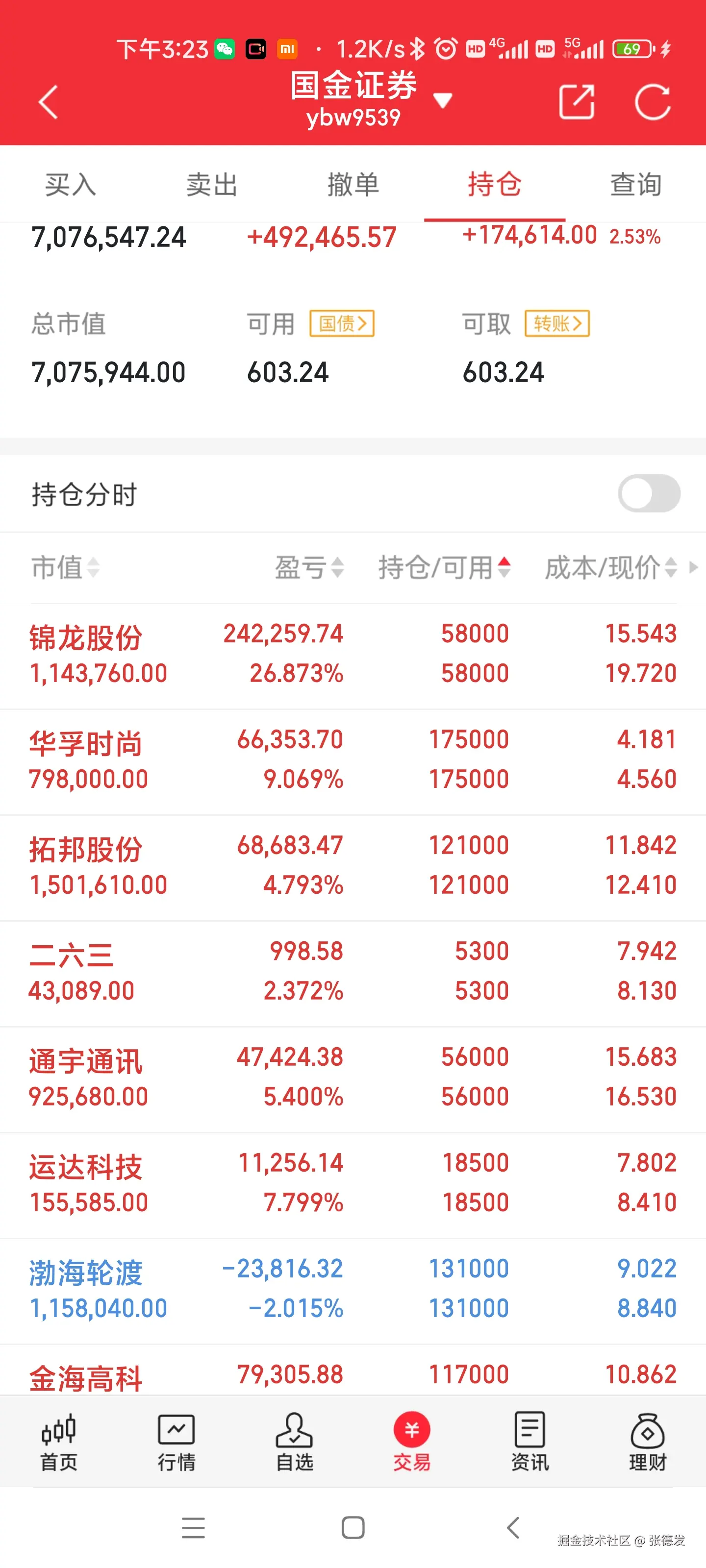Sort by 持仓/可用 column header
Viewport: 706px width, 1568px height.
point(444,567)
